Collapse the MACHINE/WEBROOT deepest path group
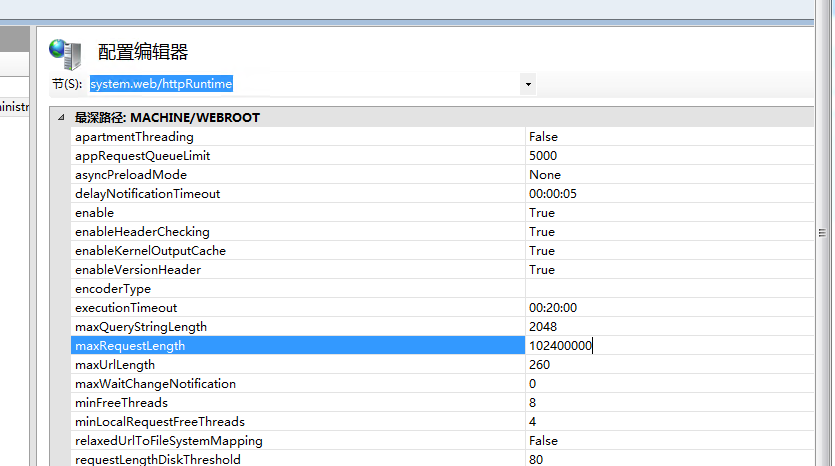The width and height of the screenshot is (835, 466). point(64,118)
